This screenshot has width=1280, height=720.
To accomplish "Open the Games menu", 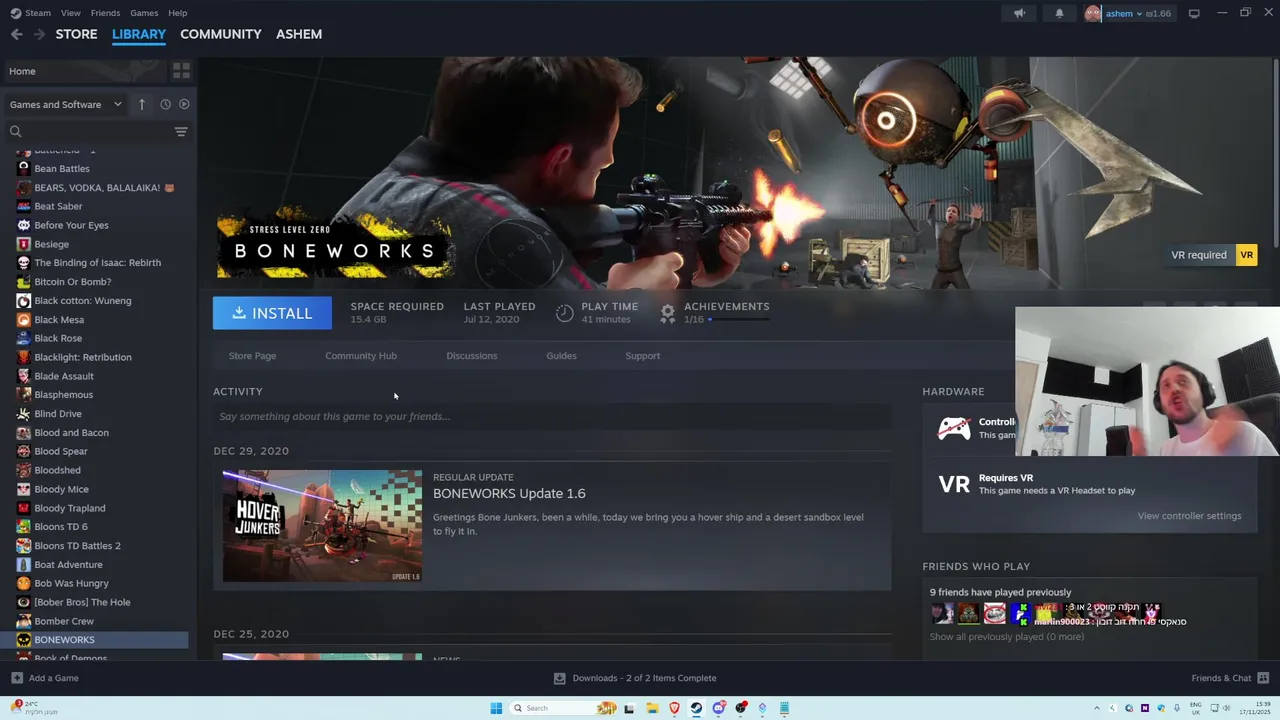I will tap(144, 13).
